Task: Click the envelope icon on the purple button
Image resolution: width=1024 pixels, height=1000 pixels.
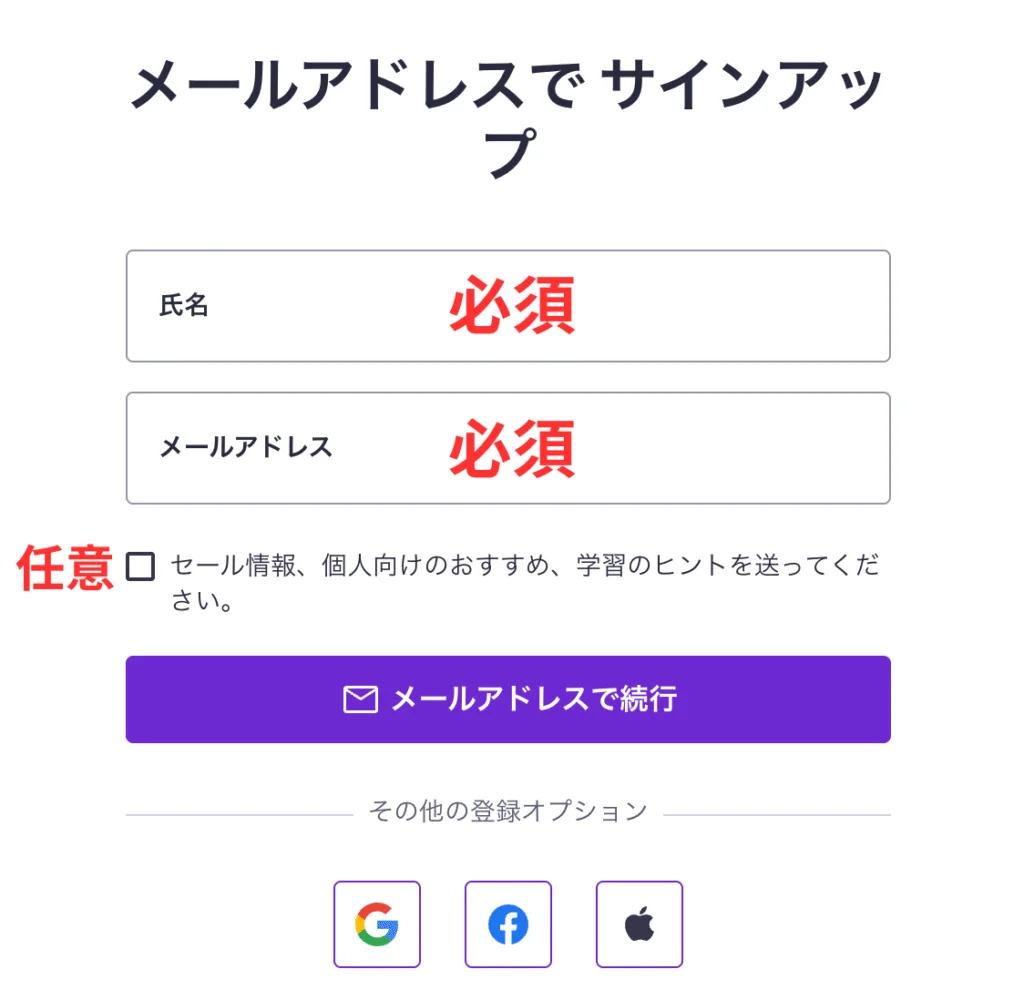Action: point(360,700)
